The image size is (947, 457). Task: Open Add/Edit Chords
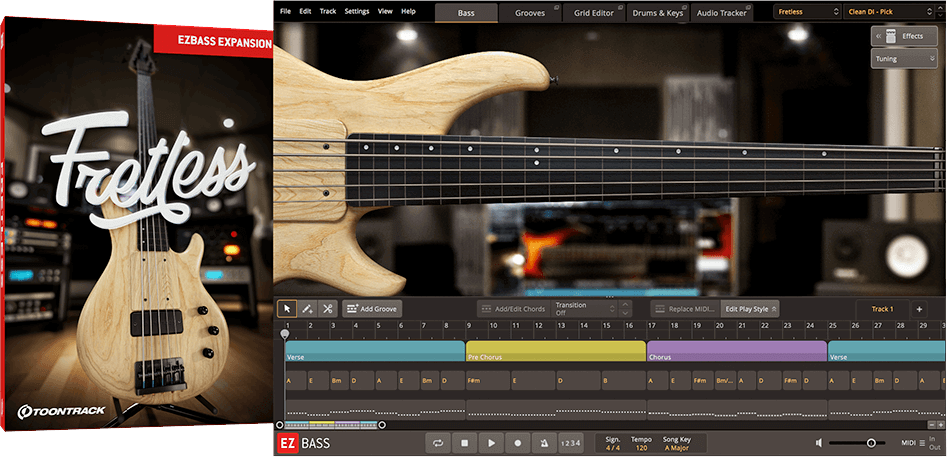point(513,308)
